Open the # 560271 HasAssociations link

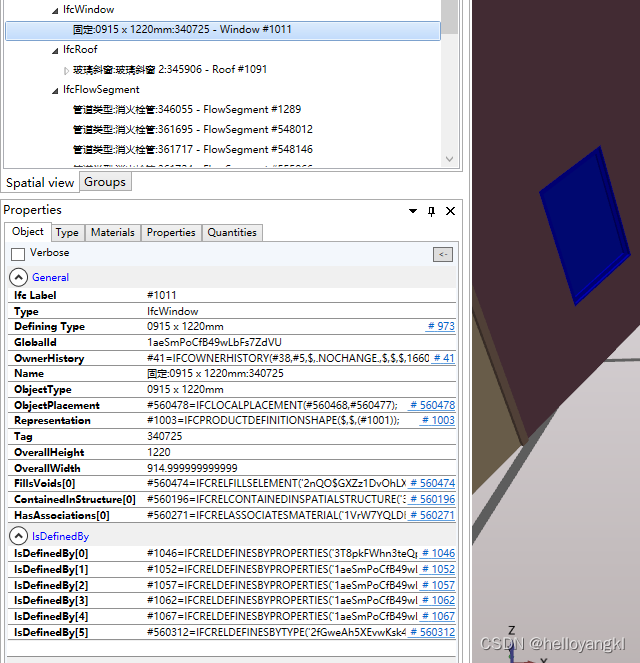point(432,515)
